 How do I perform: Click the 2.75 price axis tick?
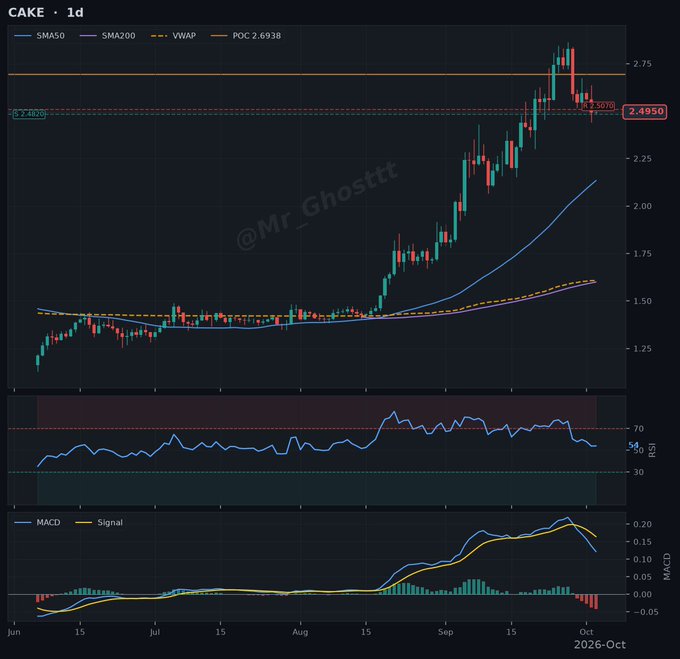pos(642,64)
